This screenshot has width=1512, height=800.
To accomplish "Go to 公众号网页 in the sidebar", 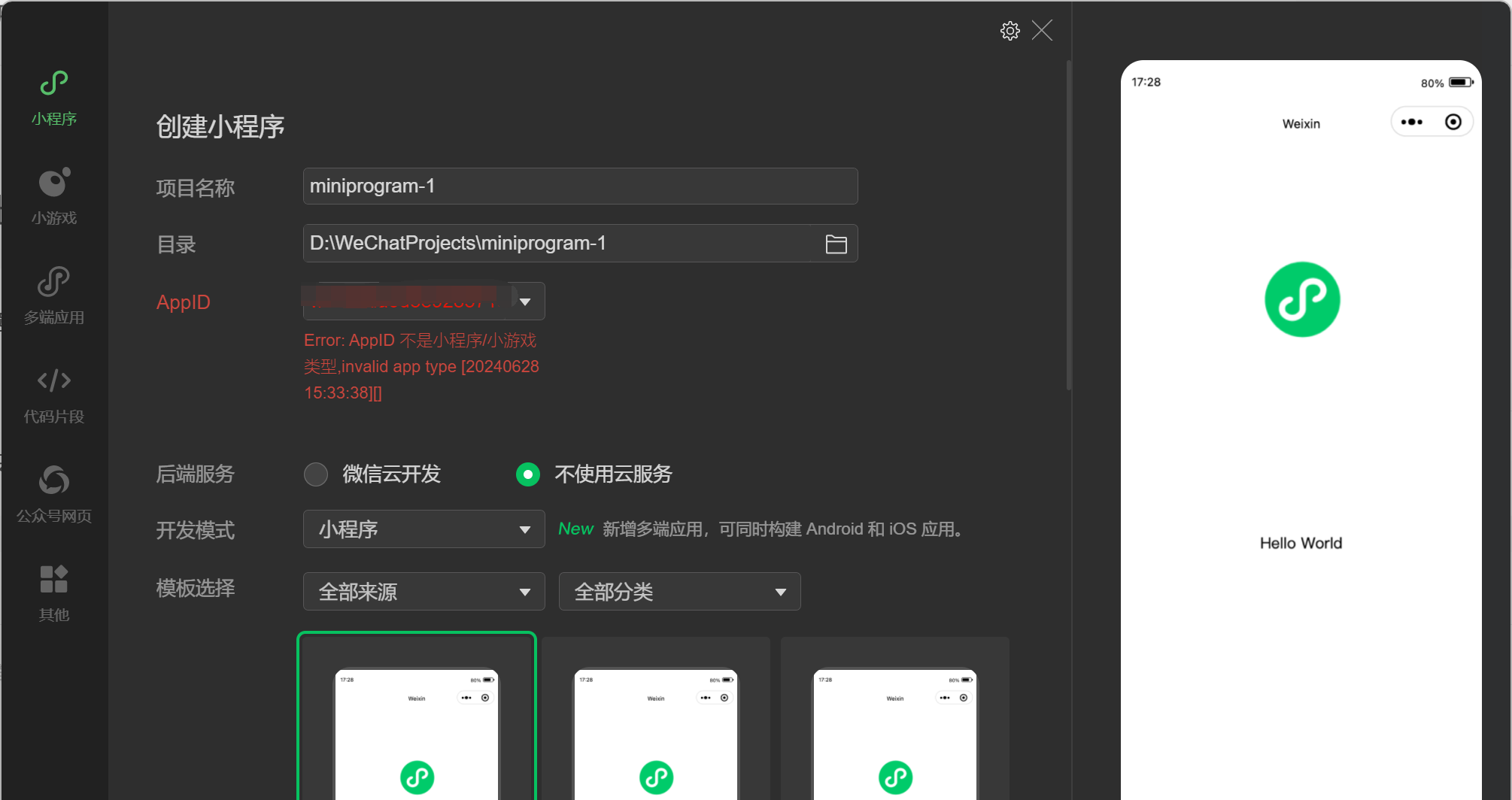I will click(x=54, y=494).
